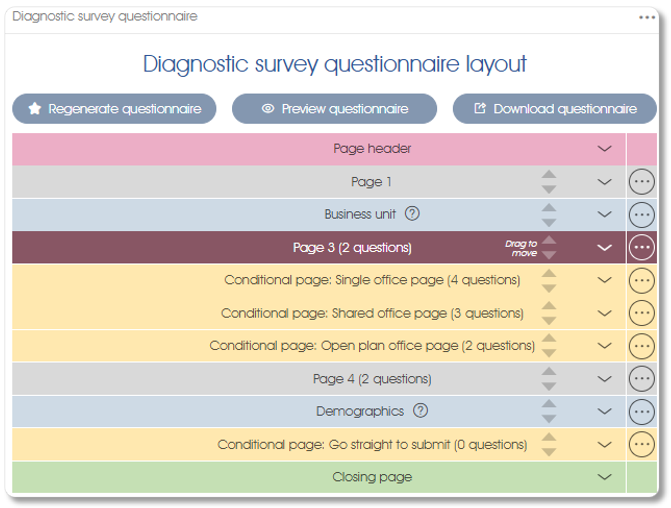Image resolution: width=671 pixels, height=508 pixels.
Task: Expand the Page header row chevron
Action: click(604, 149)
